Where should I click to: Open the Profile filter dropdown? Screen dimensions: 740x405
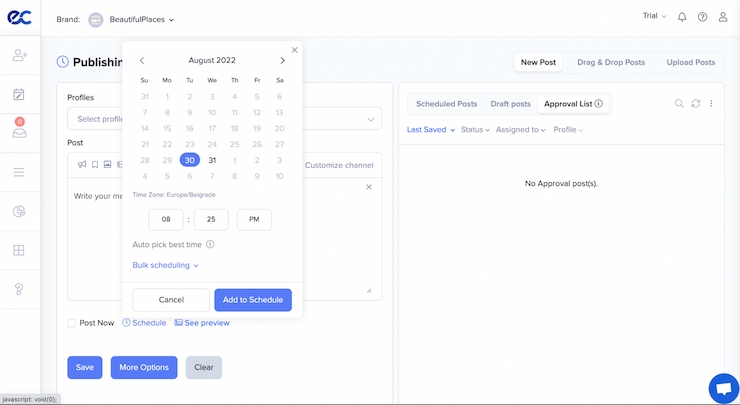point(568,129)
